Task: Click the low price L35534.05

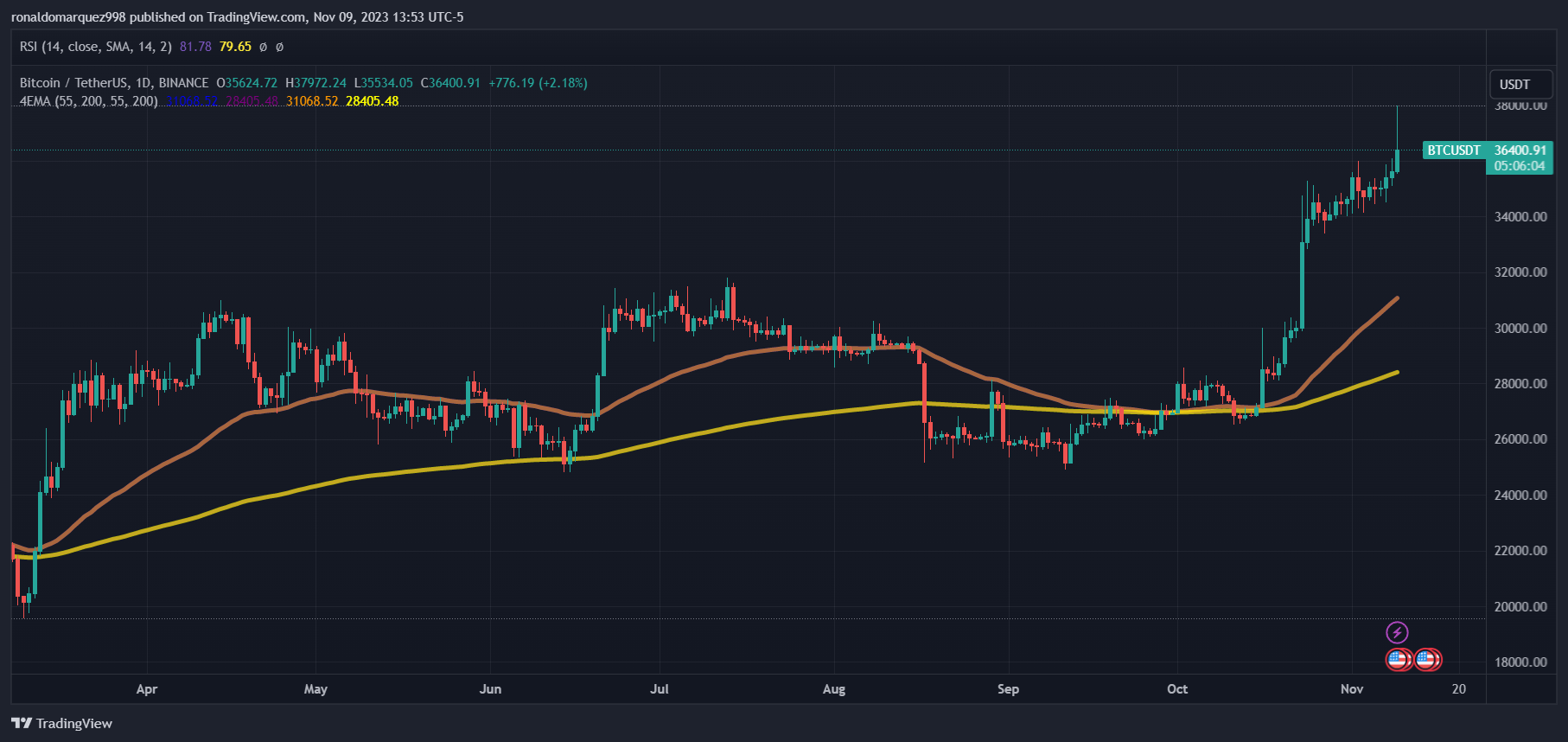Action: click(x=384, y=83)
